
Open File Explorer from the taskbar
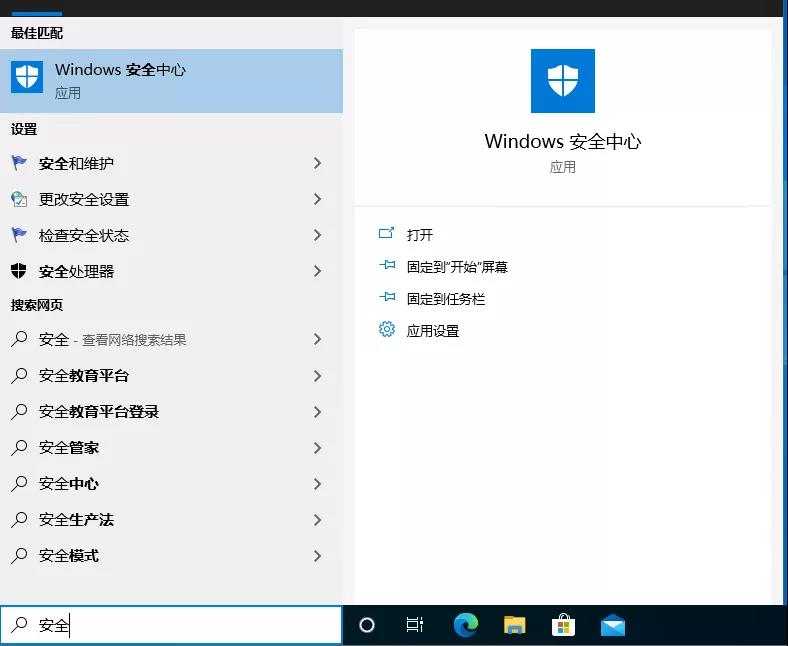point(514,625)
